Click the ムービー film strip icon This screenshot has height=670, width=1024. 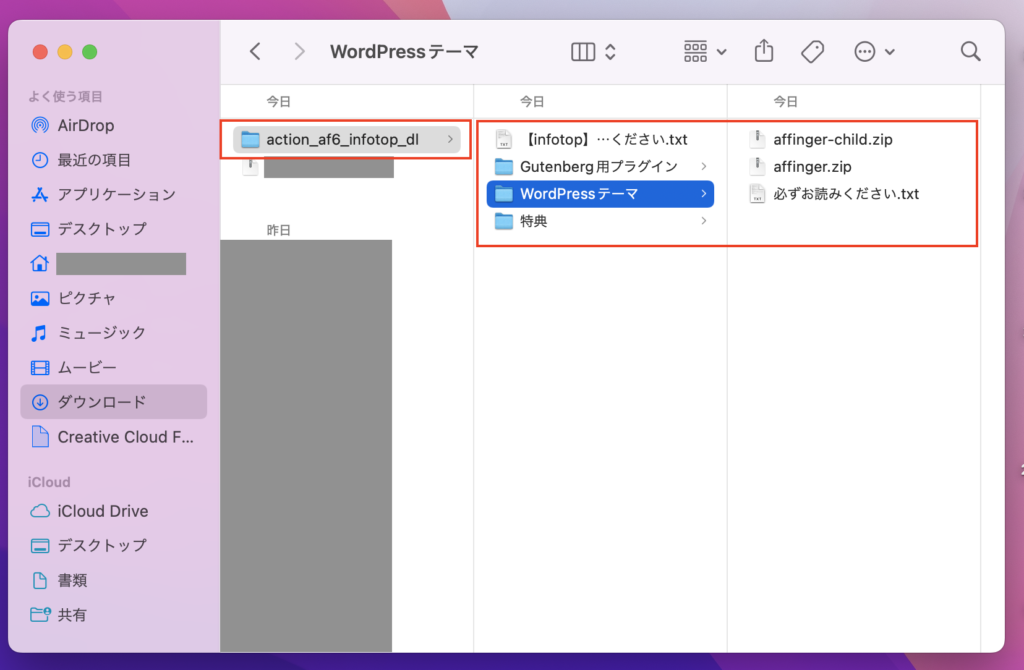[x=40, y=368]
